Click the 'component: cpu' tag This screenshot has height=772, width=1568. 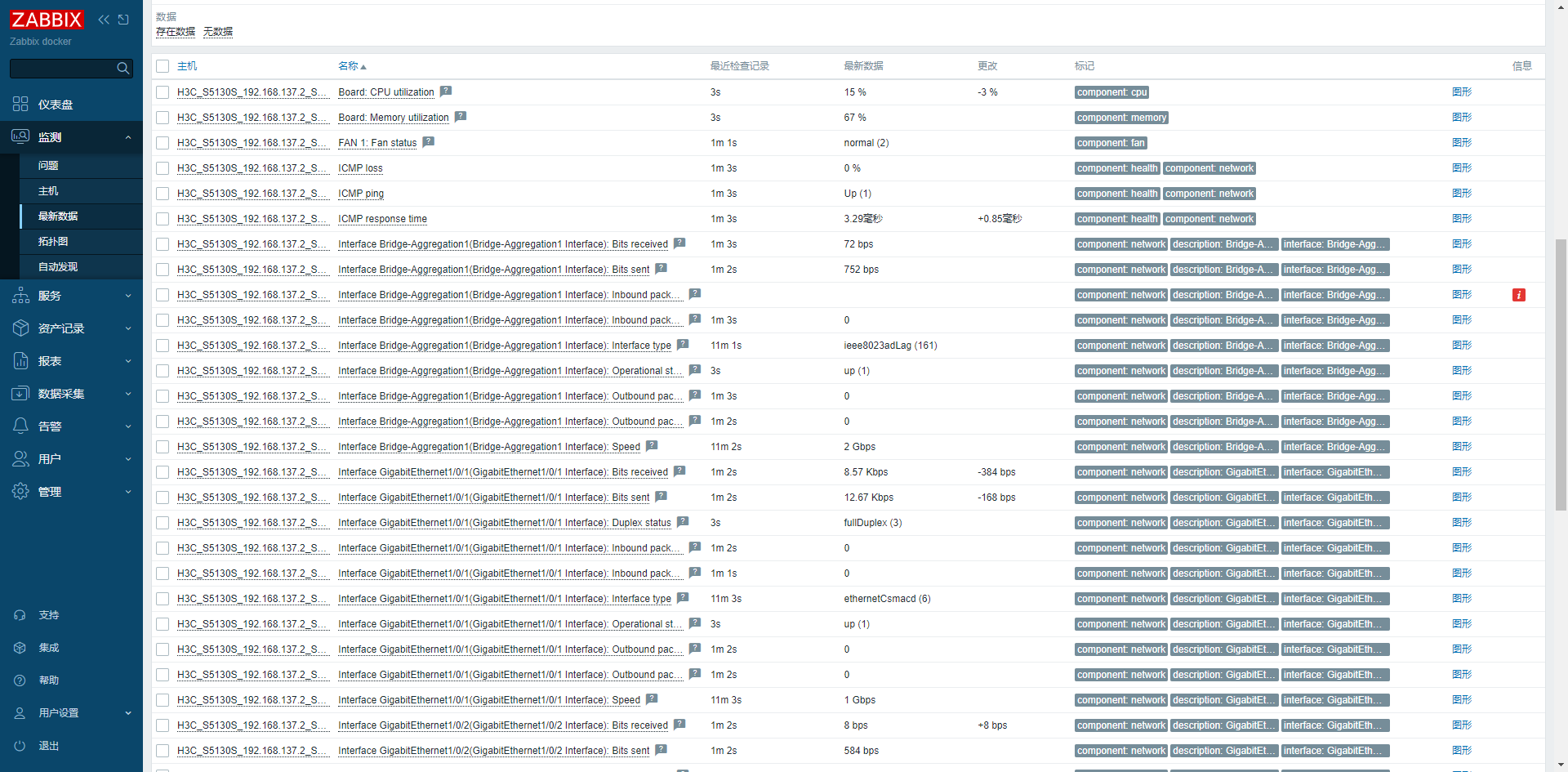[x=1112, y=92]
